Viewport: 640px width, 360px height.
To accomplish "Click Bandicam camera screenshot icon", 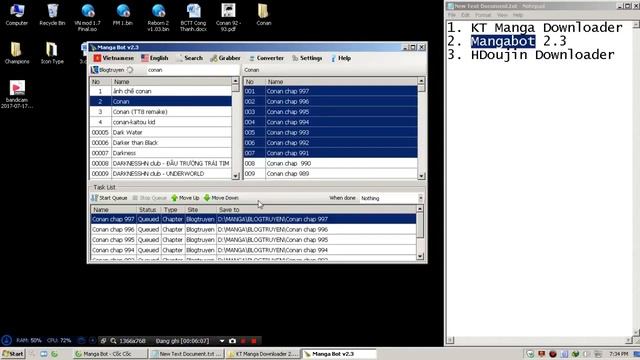I will pos(232,341).
